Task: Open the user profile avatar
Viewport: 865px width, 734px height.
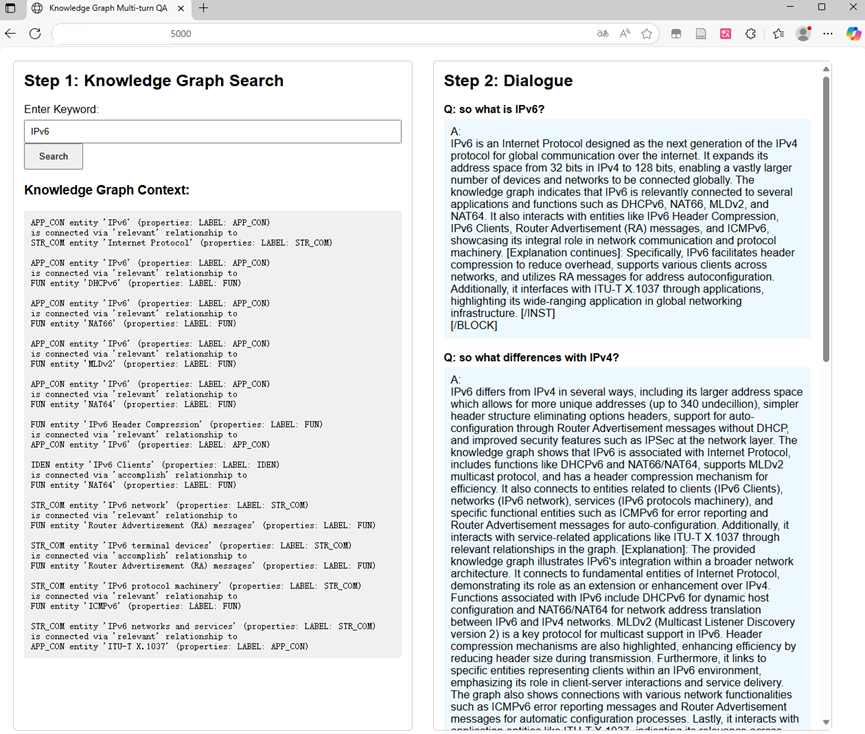Action: 803,34
